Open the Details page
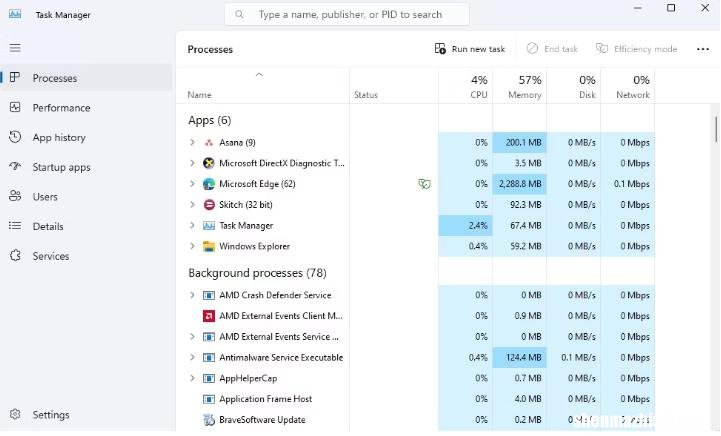 pyautogui.click(x=86, y=226)
